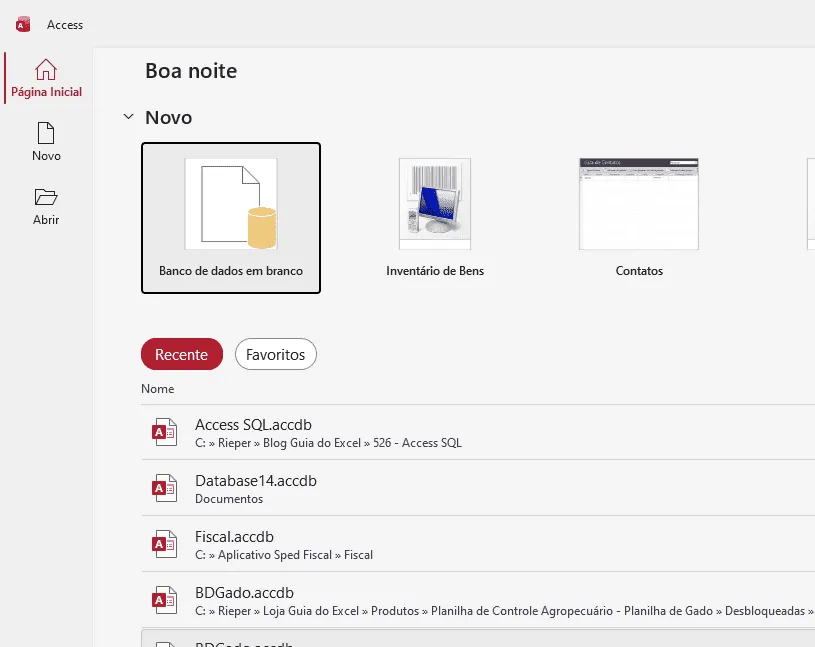The image size is (815, 647).
Task: Choose Banco de dados em branco template
Action: pyautogui.click(x=231, y=218)
